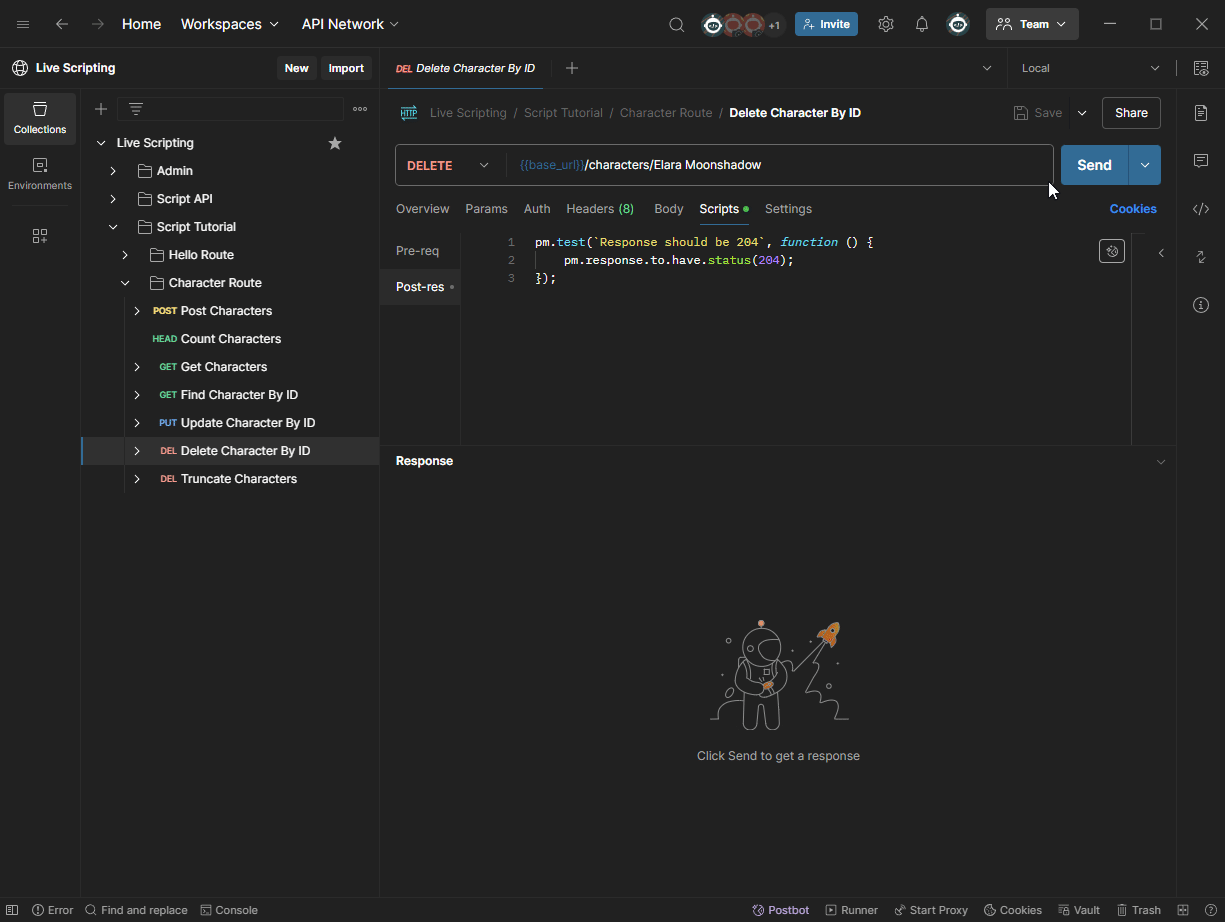Image resolution: width=1225 pixels, height=922 pixels.
Task: Open the Team dropdown
Action: [1032, 24]
